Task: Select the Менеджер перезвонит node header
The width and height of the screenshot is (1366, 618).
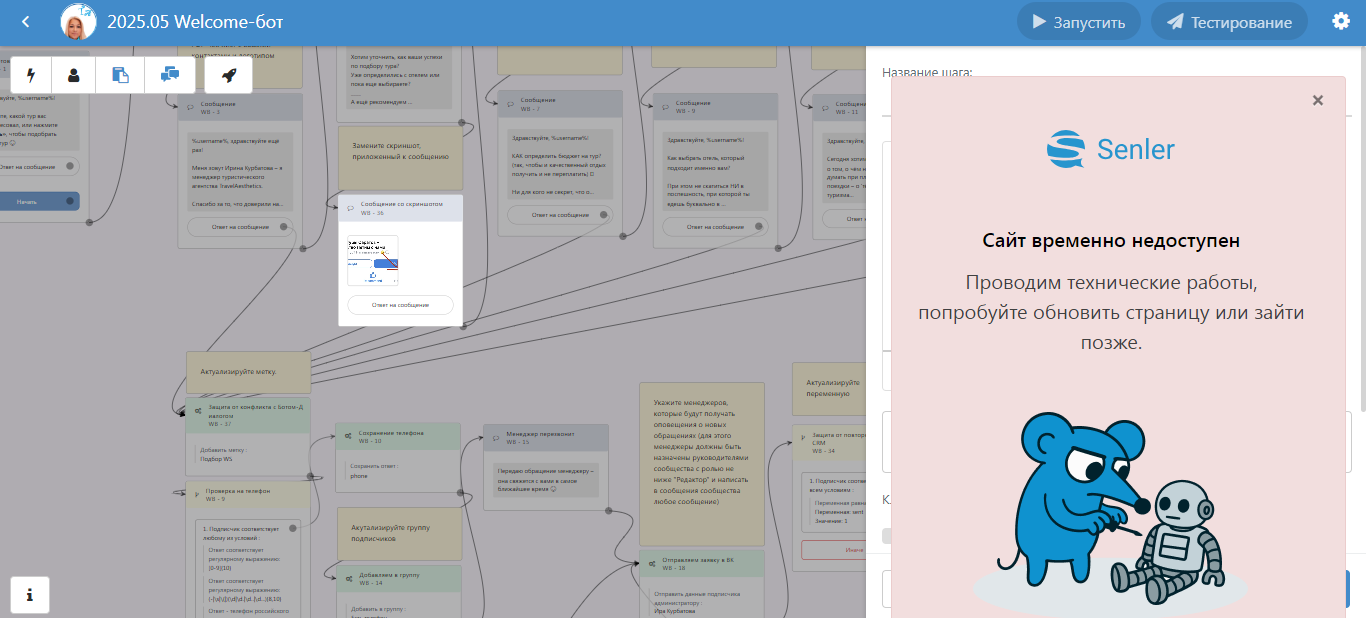Action: point(546,437)
